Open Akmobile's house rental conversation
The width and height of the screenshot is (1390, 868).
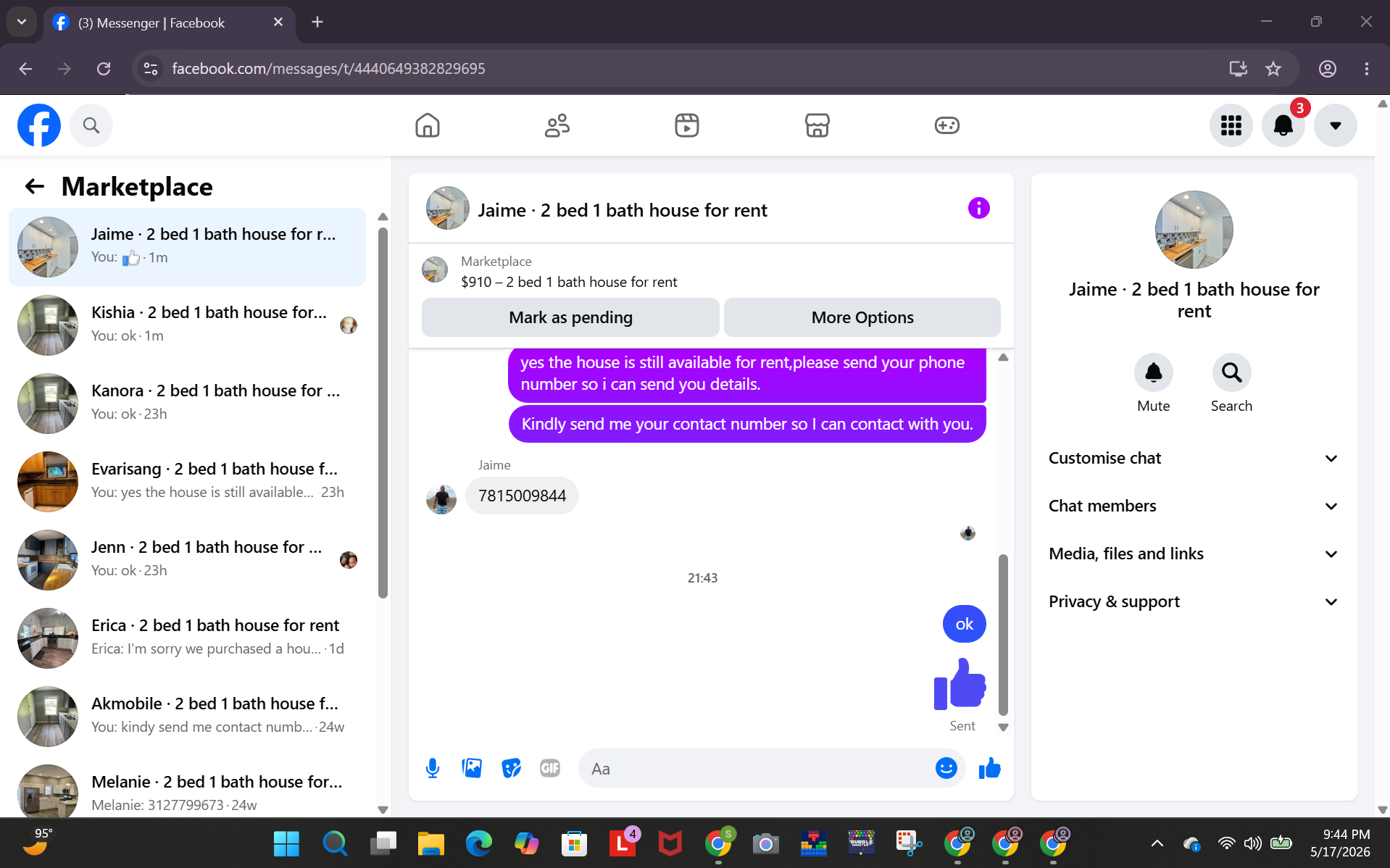187,717
